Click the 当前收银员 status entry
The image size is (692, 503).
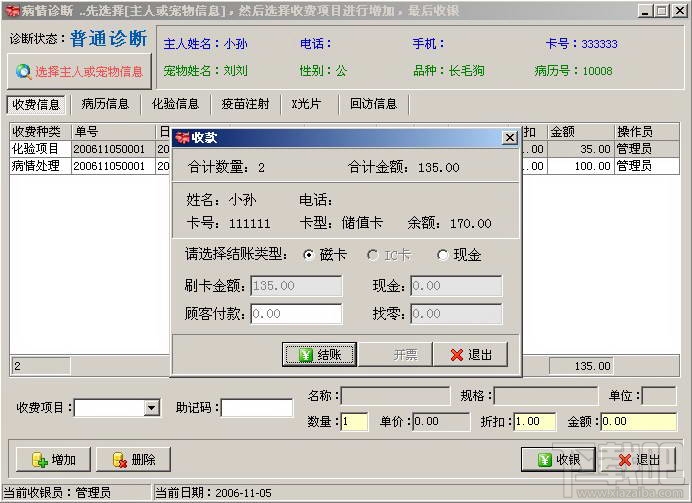coord(57,493)
